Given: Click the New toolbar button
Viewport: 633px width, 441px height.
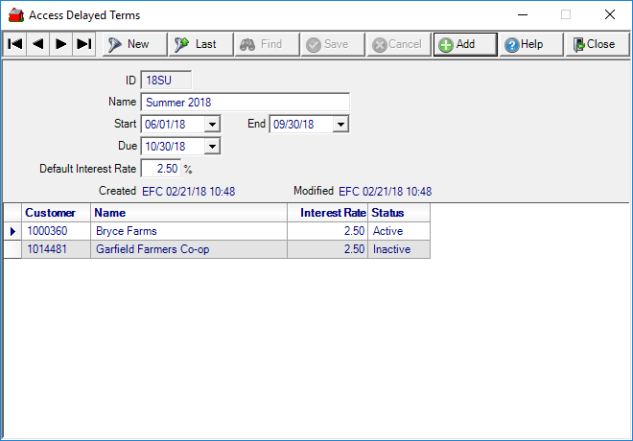Looking at the screenshot, I should [x=128, y=44].
